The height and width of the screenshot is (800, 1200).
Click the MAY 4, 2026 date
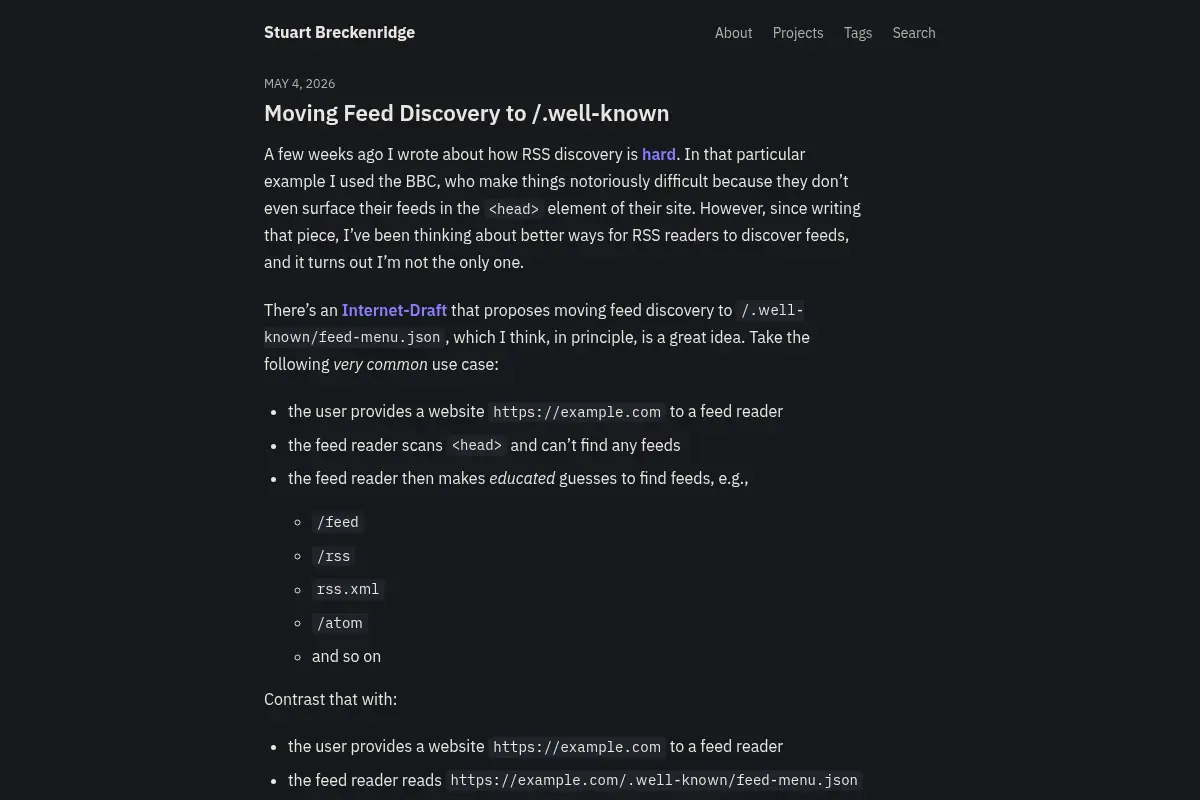click(299, 84)
